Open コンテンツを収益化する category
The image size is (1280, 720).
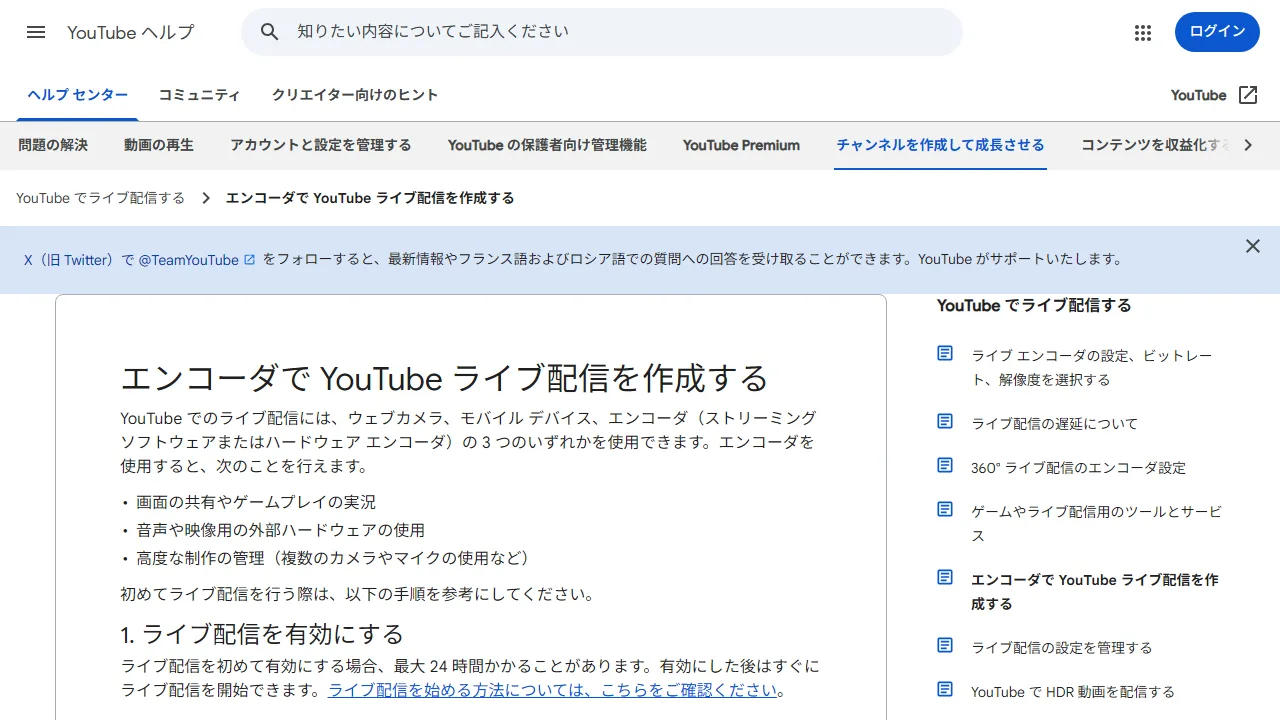(x=1157, y=145)
